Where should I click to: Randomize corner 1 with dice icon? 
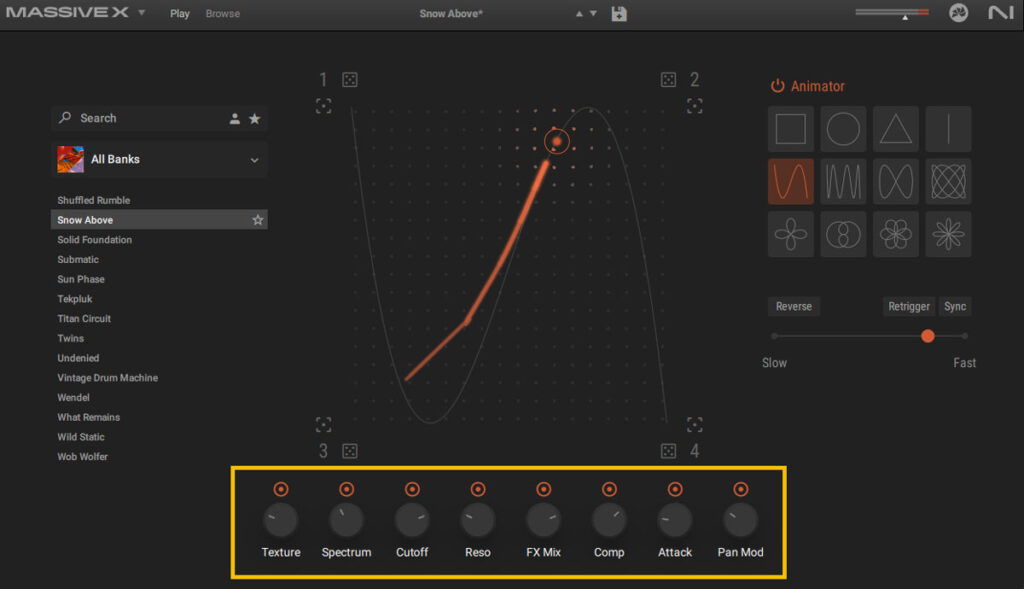click(x=350, y=80)
